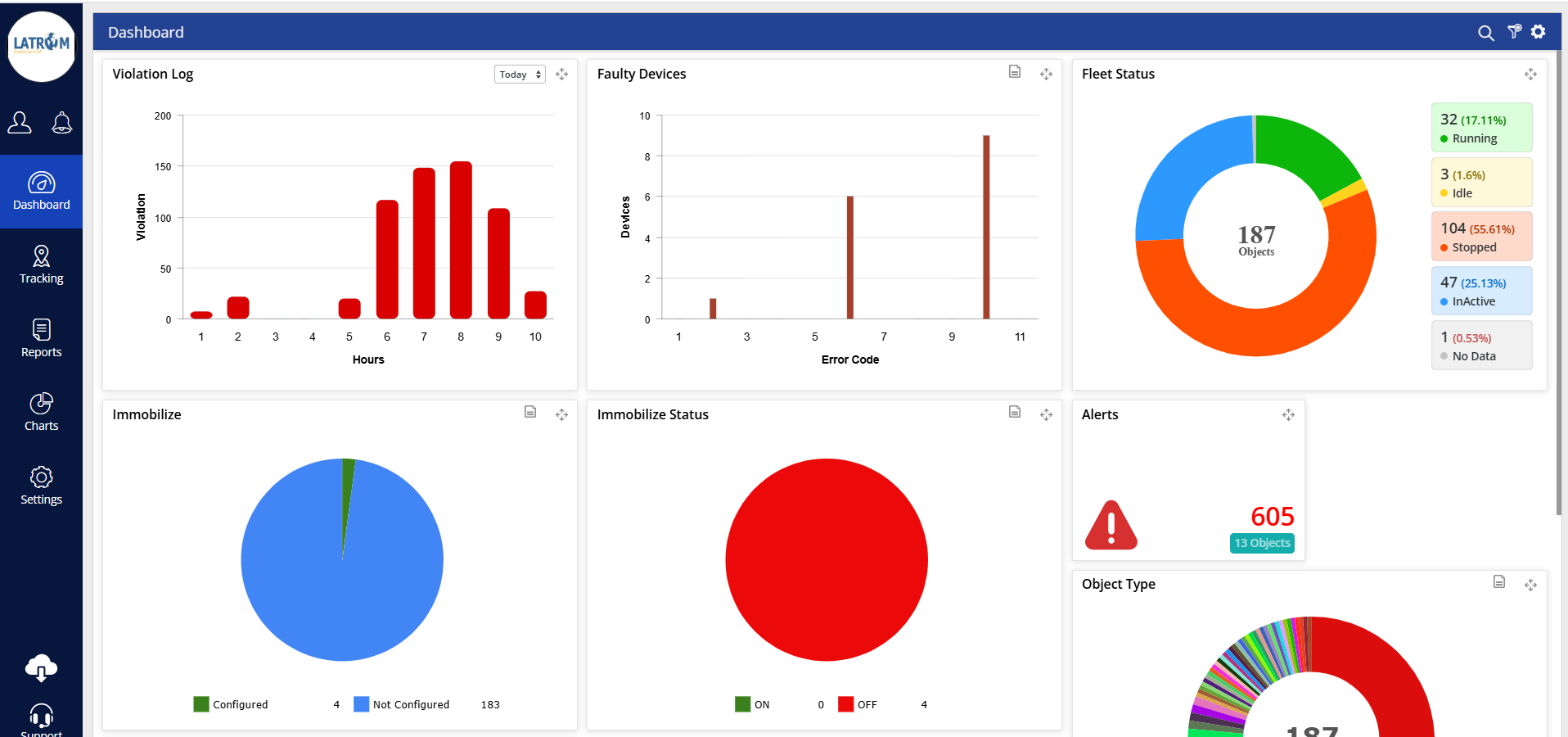Viewport: 1568px width, 737px height.
Task: Click the move handle on Object Type
Action: 1530,585
